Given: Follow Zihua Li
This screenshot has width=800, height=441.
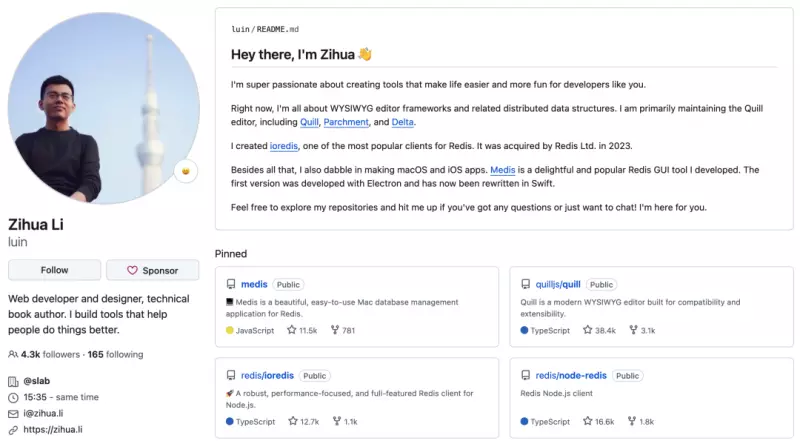Looking at the screenshot, I should pyautogui.click(x=55, y=270).
